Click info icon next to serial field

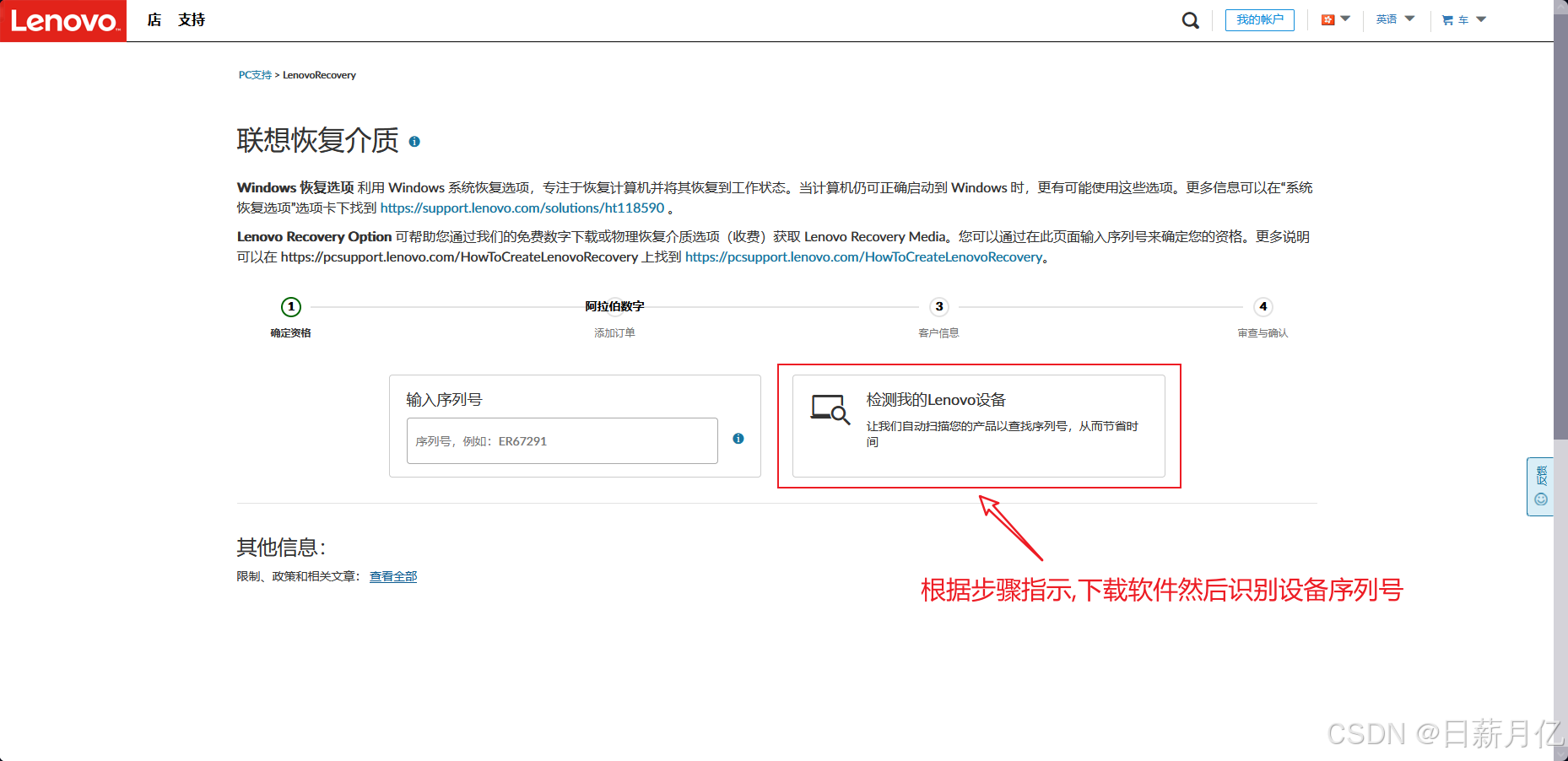(738, 439)
